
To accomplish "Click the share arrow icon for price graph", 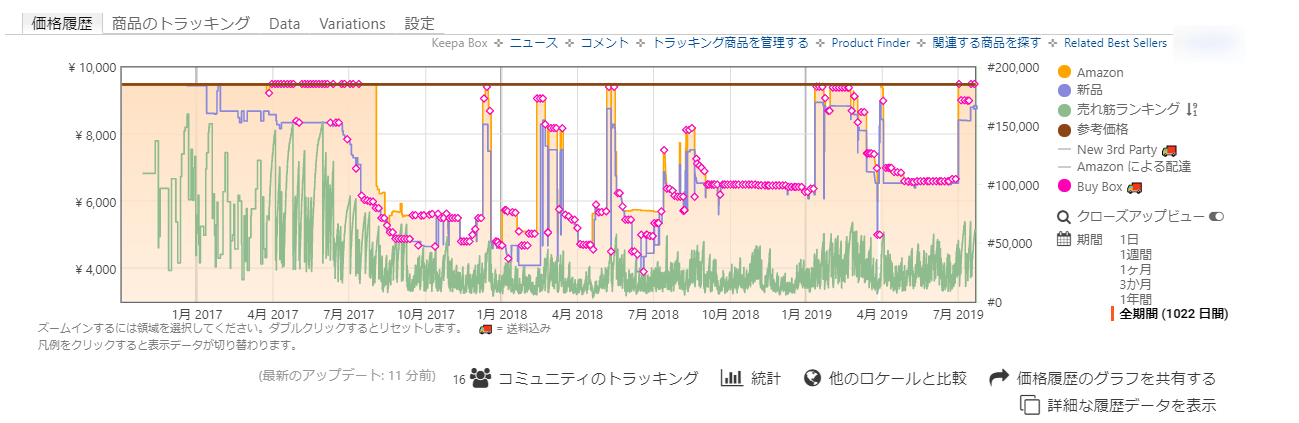I will coord(998,378).
